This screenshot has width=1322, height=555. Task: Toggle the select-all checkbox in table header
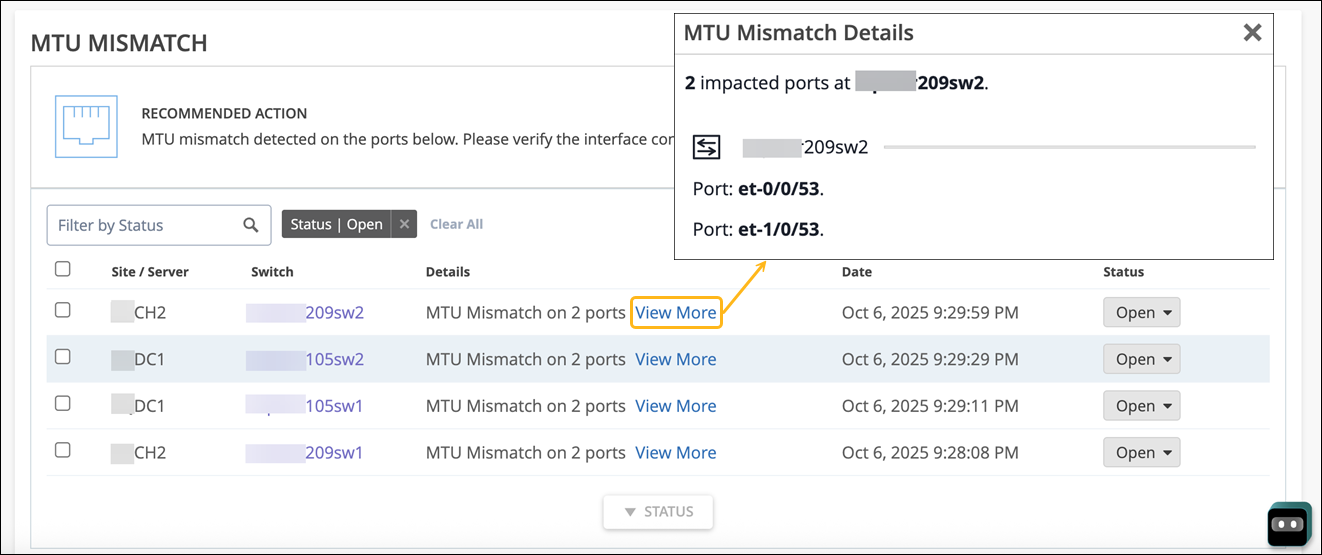coord(63,269)
